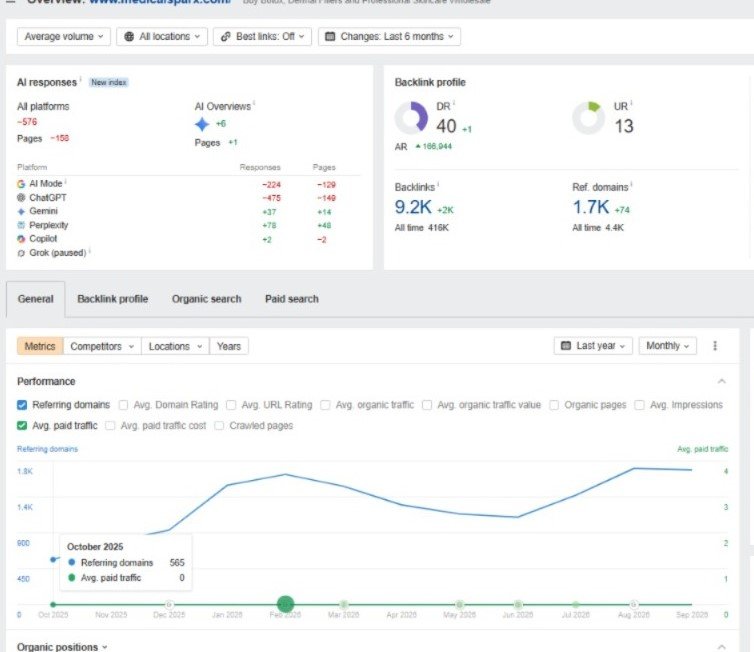Click the globe icon in All locations
Screen dimensions: 754x652
pyautogui.click(x=129, y=37)
